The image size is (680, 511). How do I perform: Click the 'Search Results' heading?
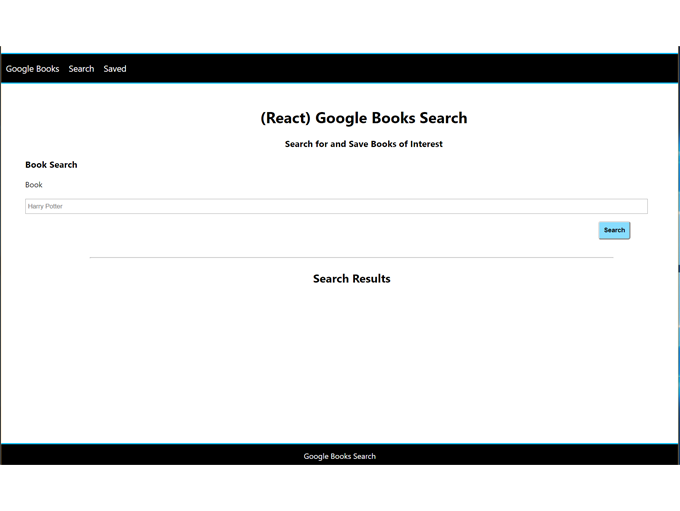[352, 278]
